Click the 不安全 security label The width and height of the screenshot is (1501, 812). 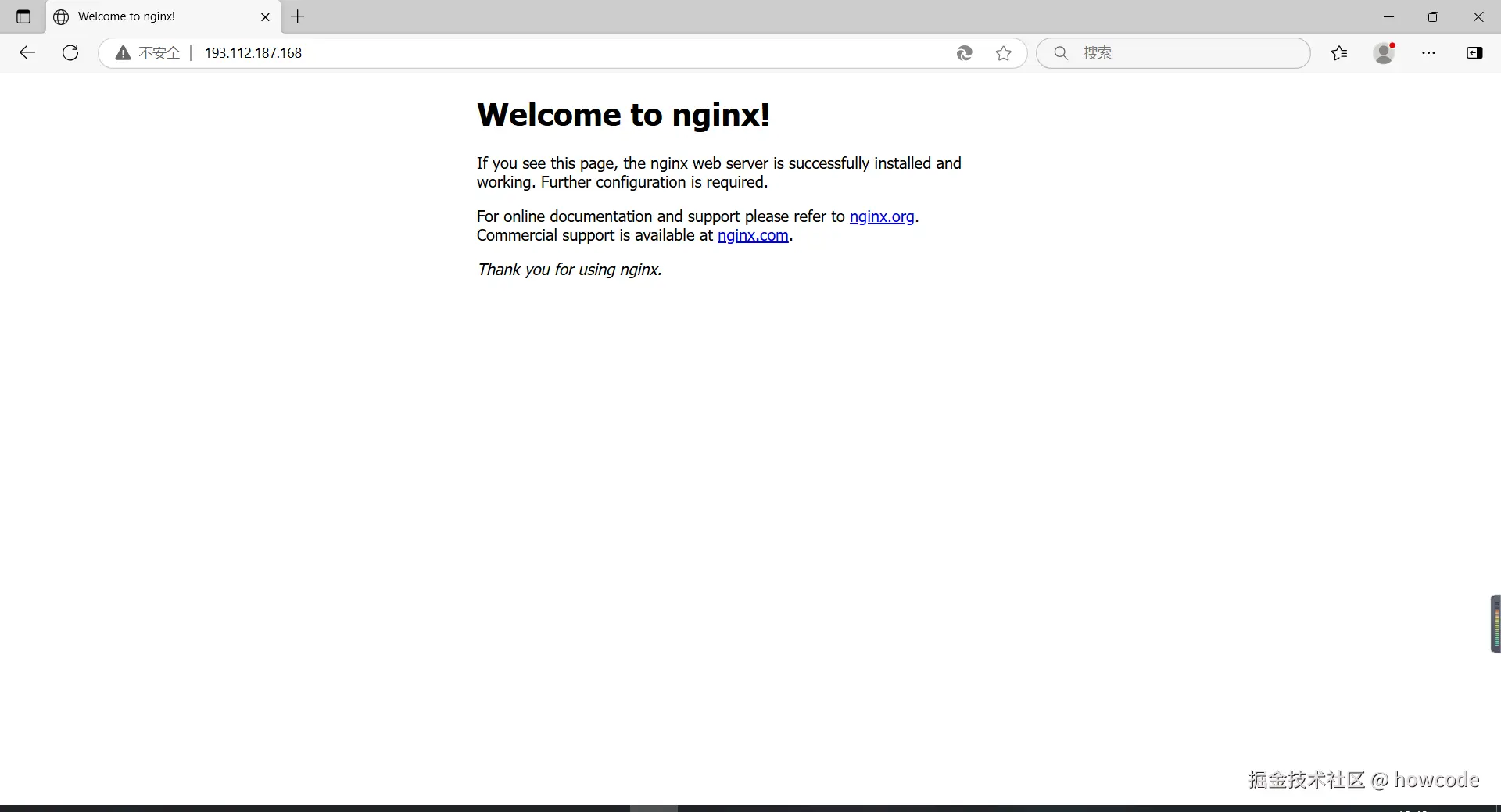(159, 53)
